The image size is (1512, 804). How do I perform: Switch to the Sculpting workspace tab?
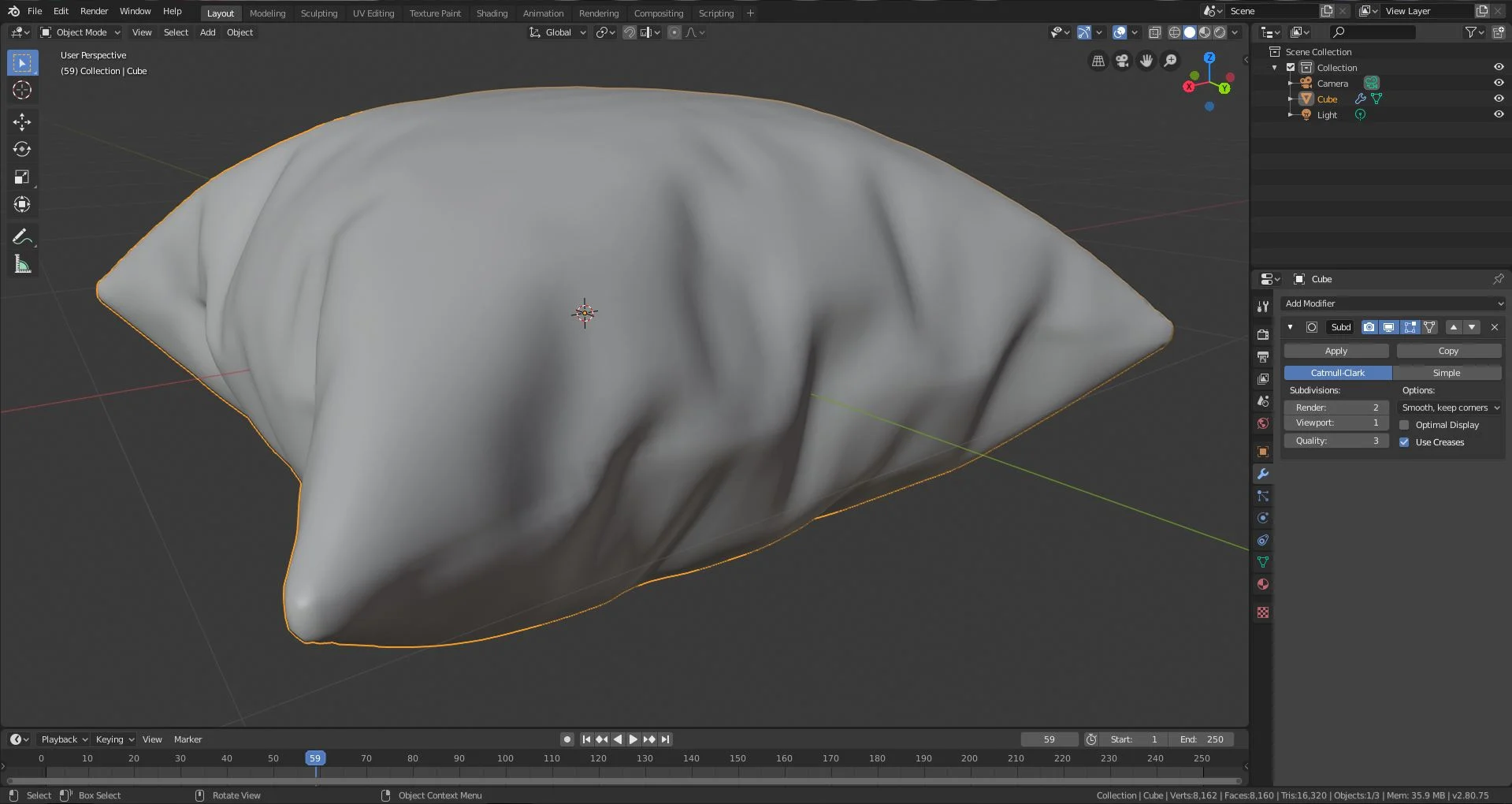[319, 13]
